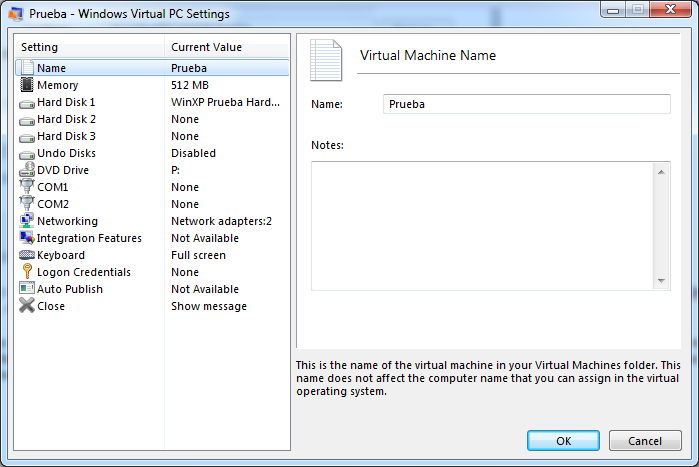
Task: Click the '512 MB' memory value
Action: [x=190, y=85]
